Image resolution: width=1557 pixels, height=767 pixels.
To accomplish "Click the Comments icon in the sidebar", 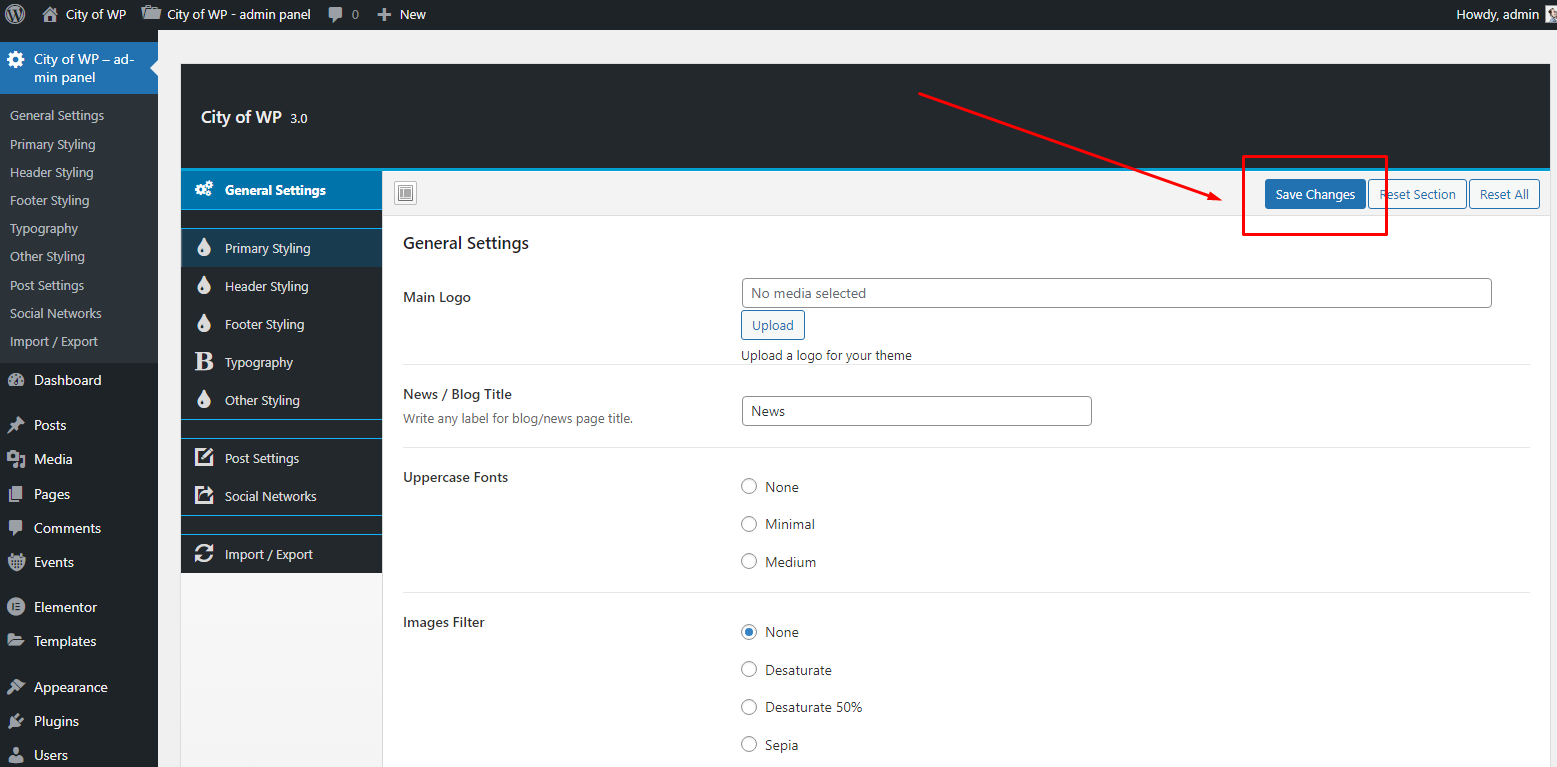I will (15, 528).
